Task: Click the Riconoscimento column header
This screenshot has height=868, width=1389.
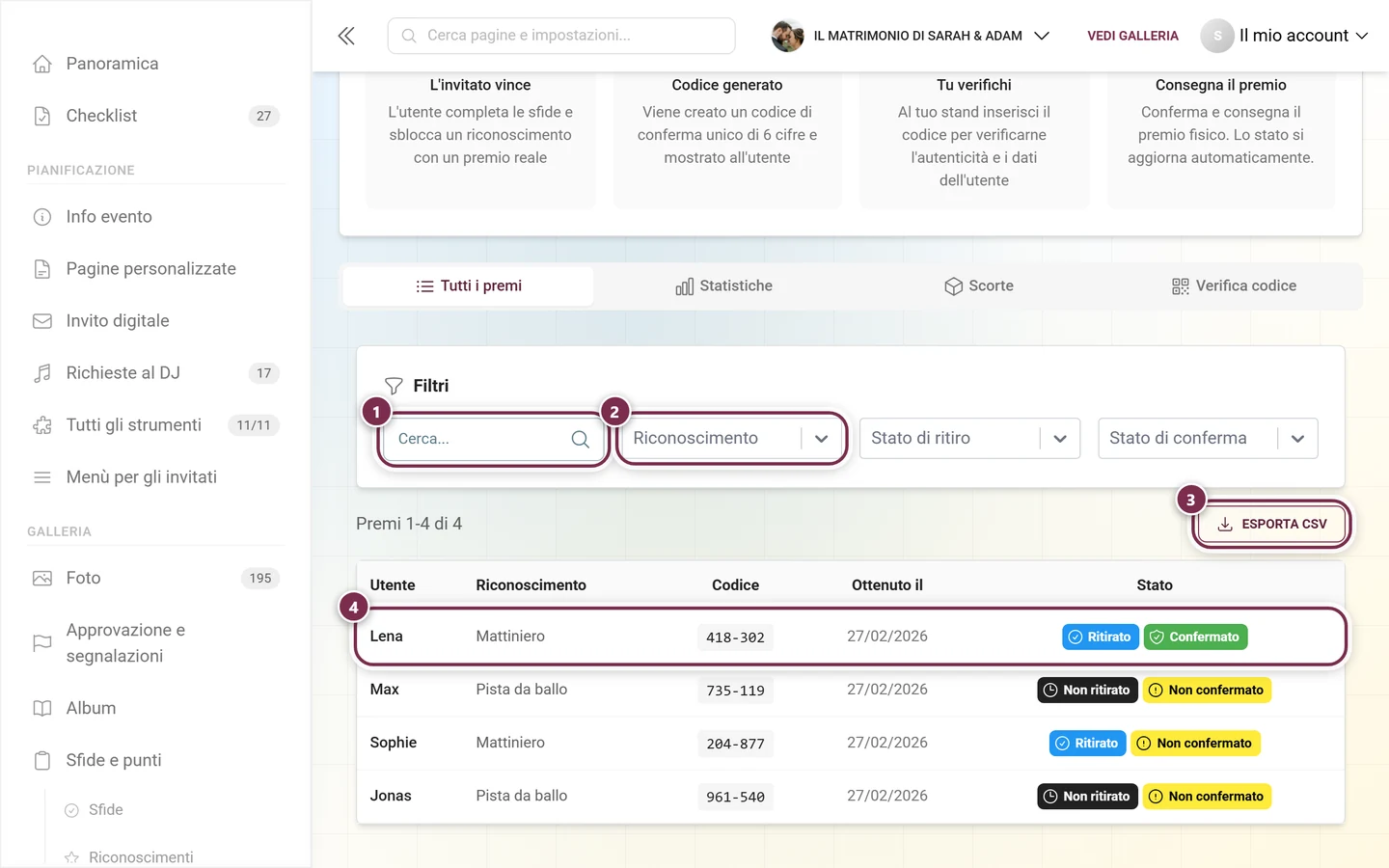Action: click(531, 585)
